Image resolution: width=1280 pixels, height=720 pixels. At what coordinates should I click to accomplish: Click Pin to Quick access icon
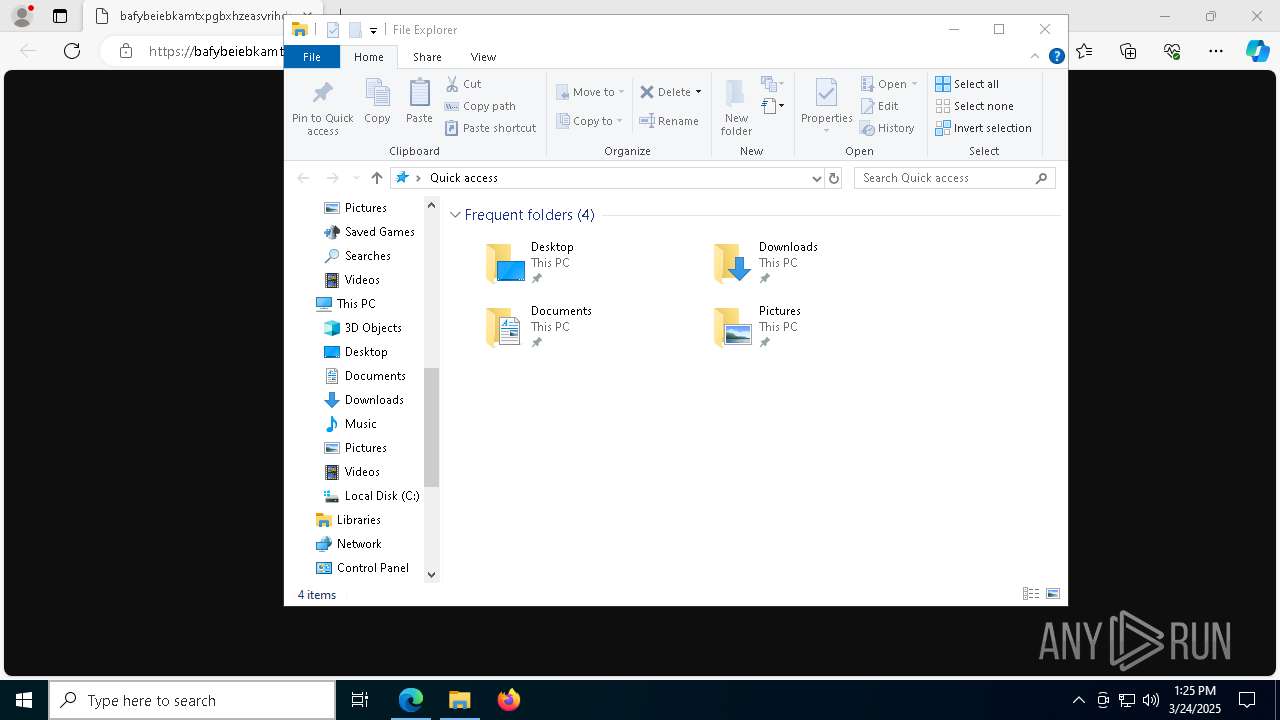point(322,93)
